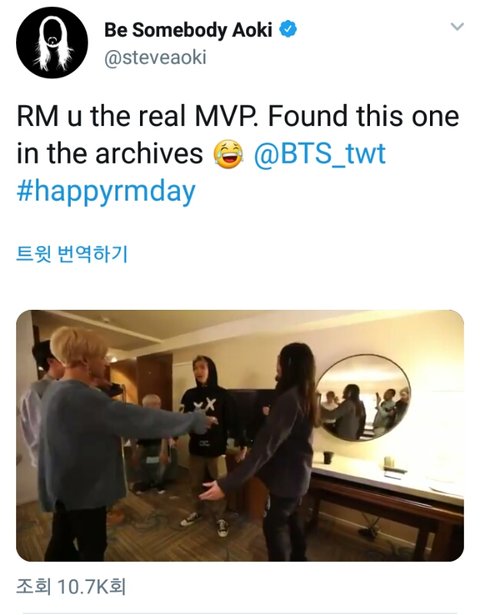480x615 pixels.
Task: Open the #happyrmday hashtag
Action: click(106, 191)
